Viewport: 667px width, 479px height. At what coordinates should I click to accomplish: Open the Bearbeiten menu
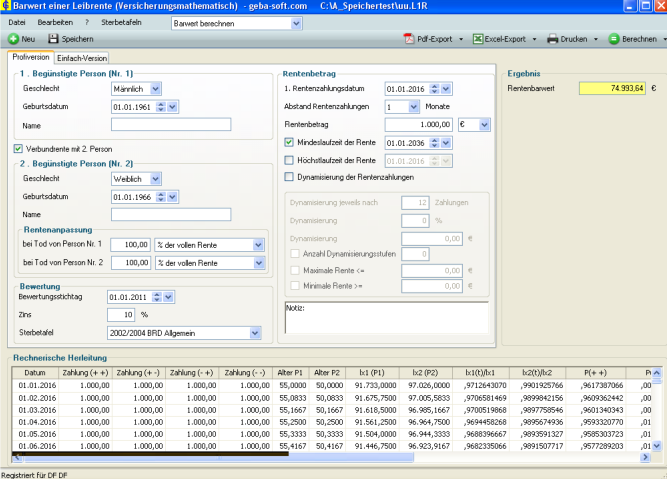pos(55,22)
